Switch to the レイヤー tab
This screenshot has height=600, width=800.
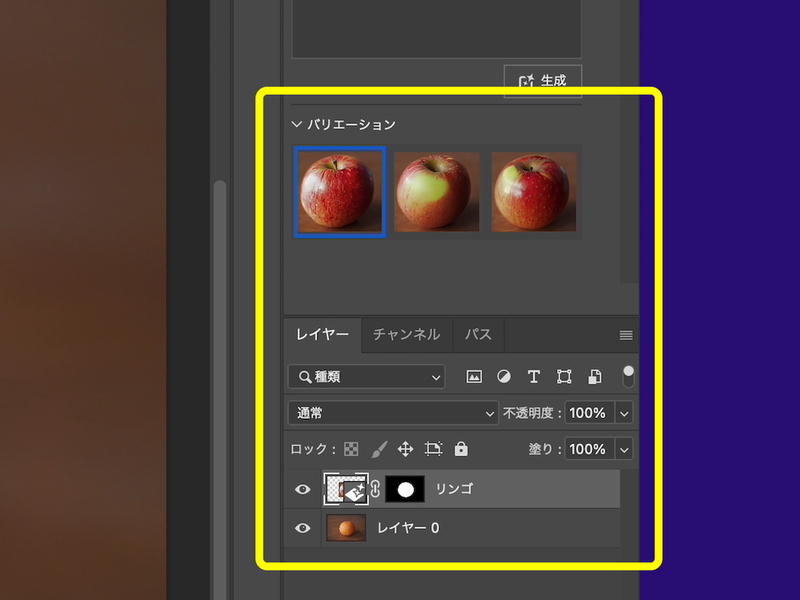click(x=322, y=335)
